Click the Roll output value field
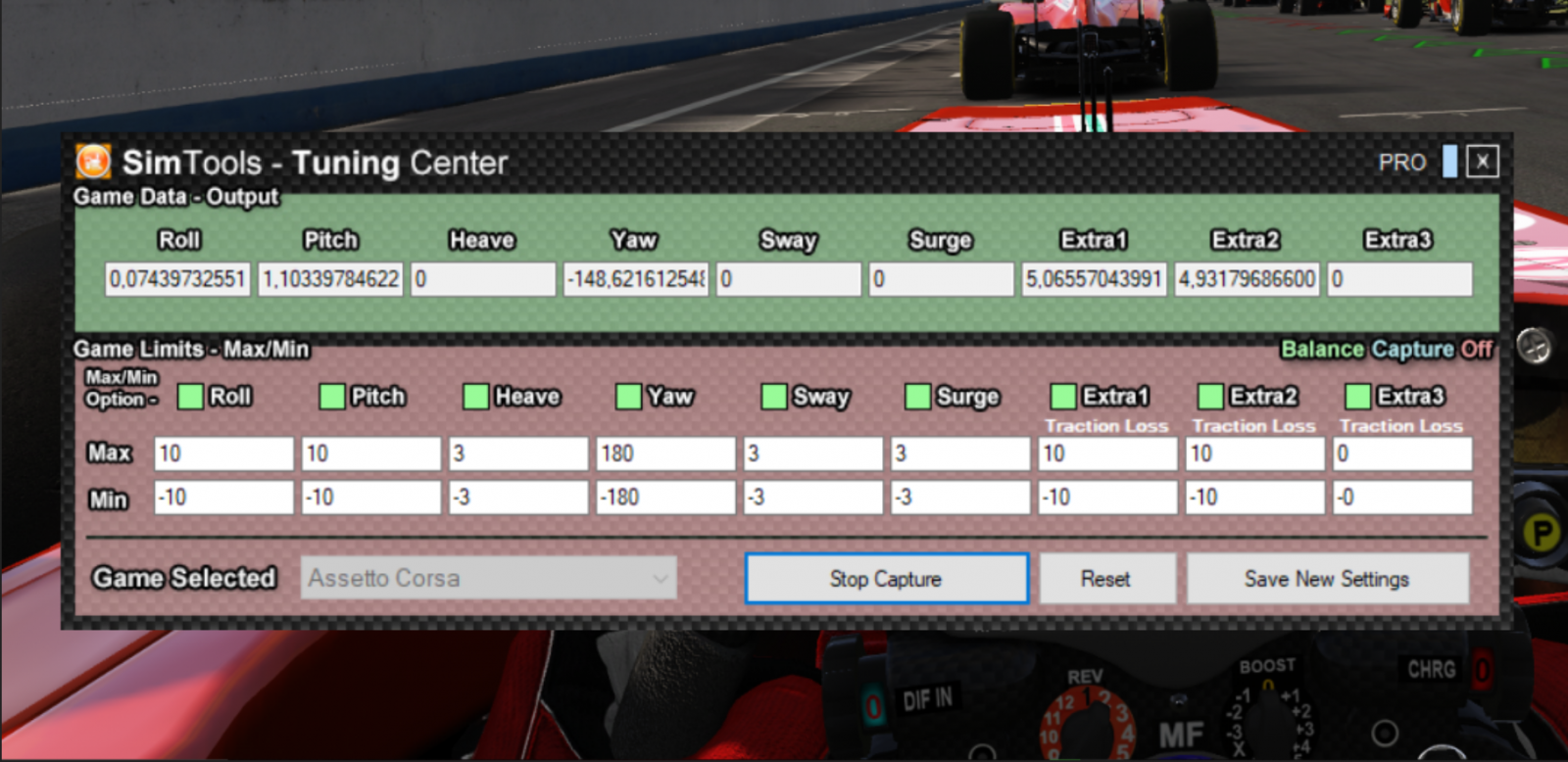This screenshot has width=1568, height=762. click(x=178, y=279)
